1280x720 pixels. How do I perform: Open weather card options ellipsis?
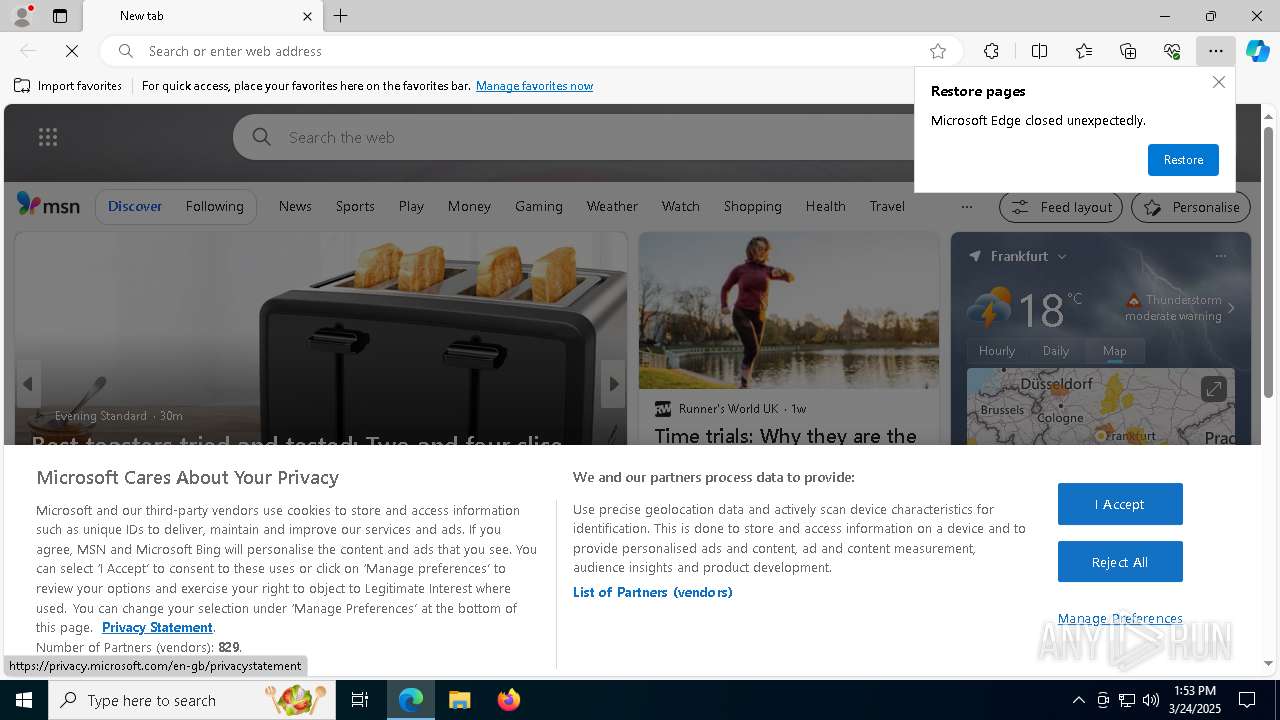pyautogui.click(x=1220, y=256)
